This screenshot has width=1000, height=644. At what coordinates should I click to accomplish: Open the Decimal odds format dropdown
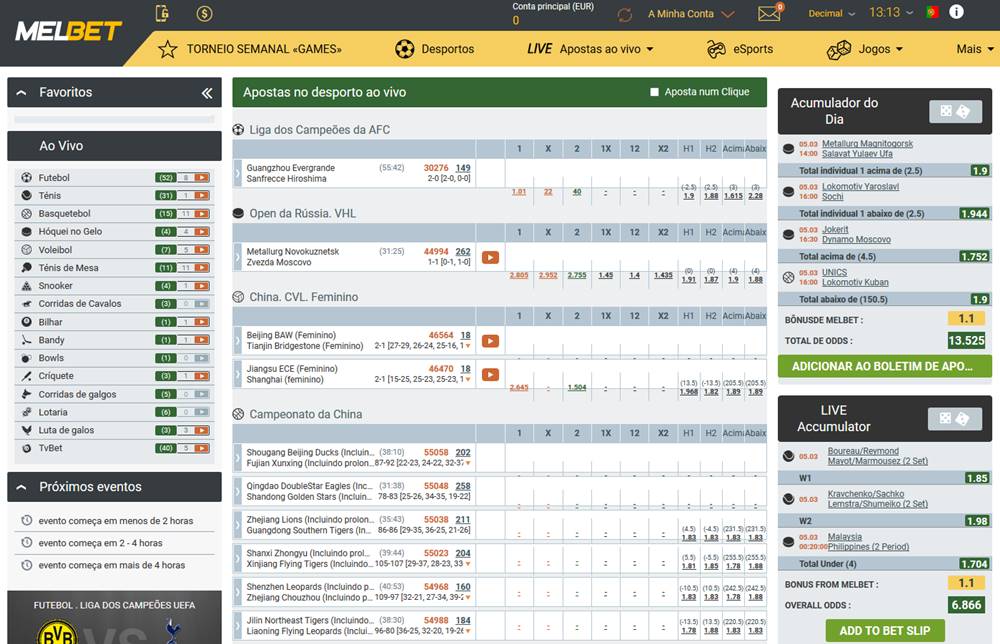click(831, 13)
